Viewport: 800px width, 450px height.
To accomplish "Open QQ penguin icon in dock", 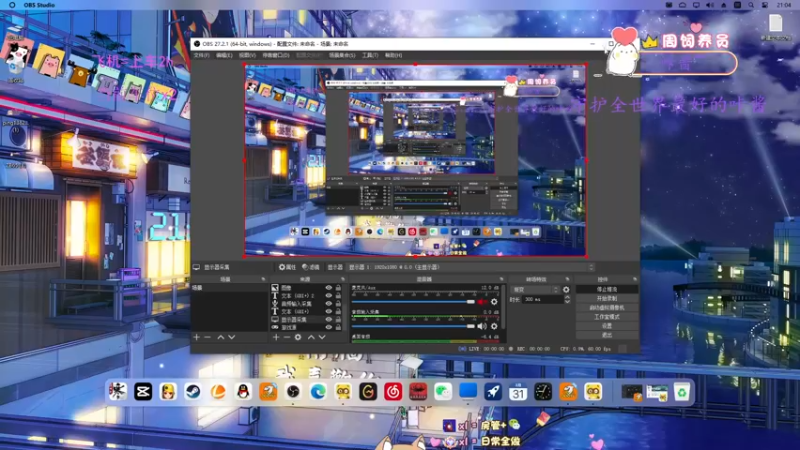I will (x=243, y=392).
